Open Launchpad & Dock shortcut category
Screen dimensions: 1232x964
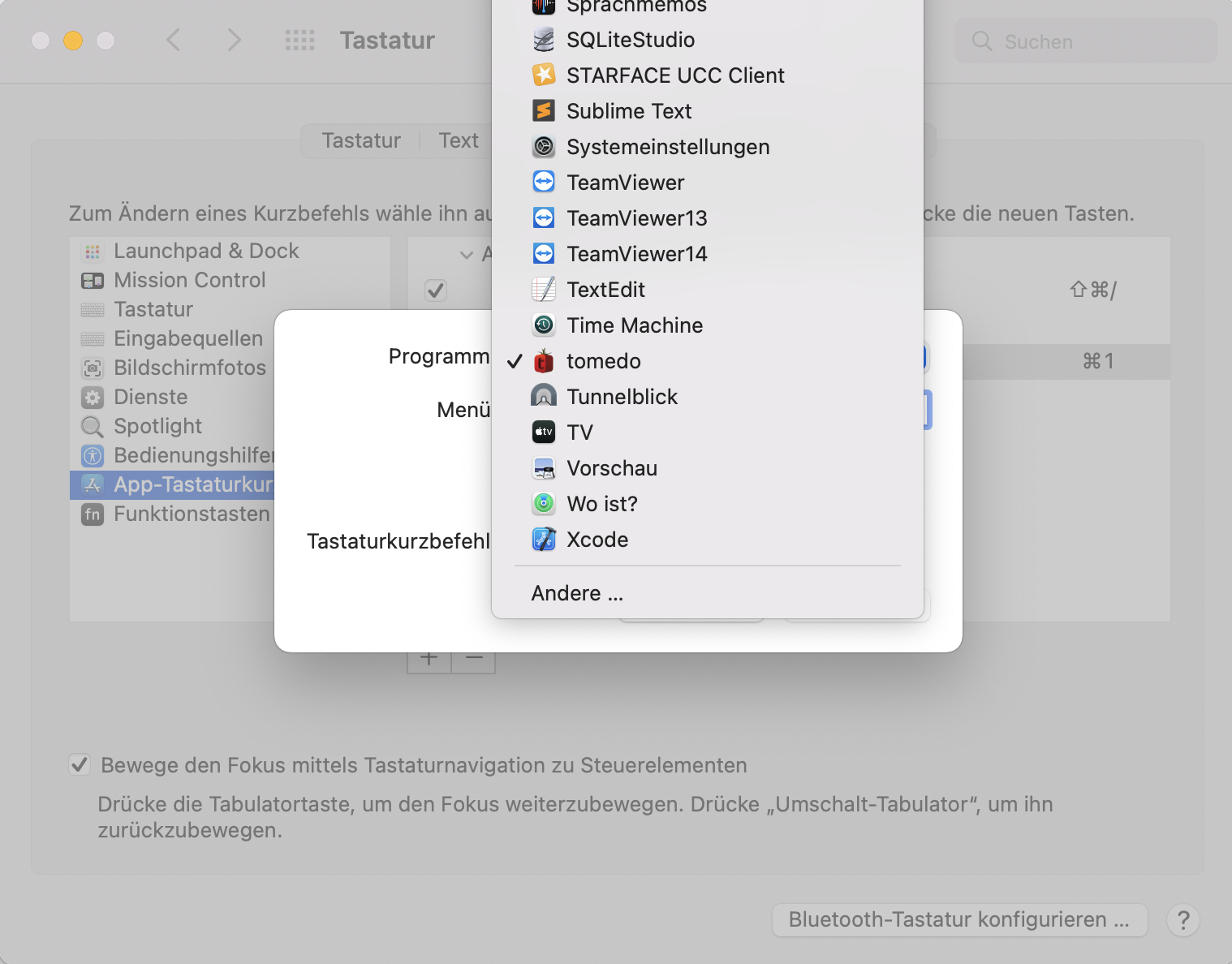[230, 251]
